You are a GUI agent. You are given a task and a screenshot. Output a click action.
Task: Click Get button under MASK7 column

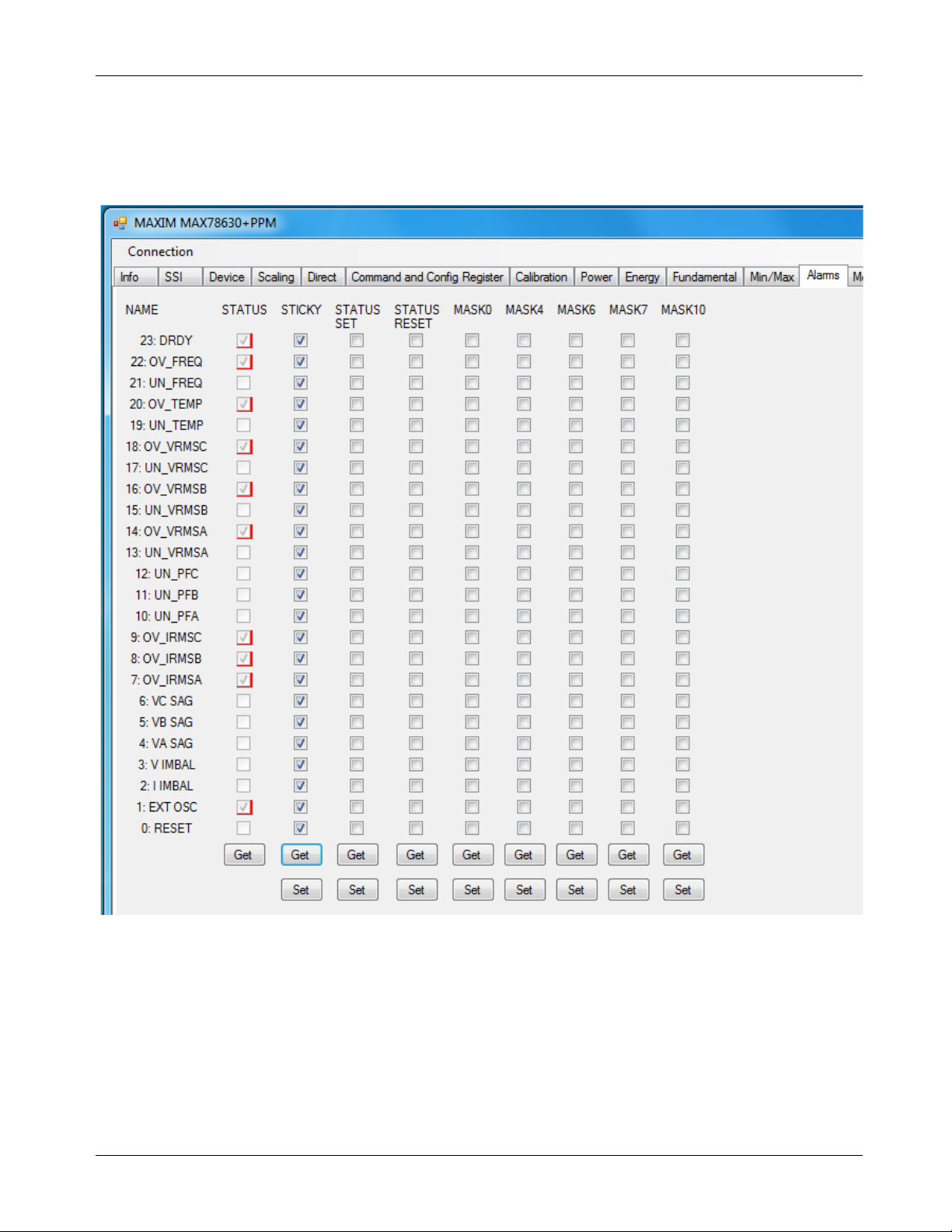pyautogui.click(x=628, y=855)
